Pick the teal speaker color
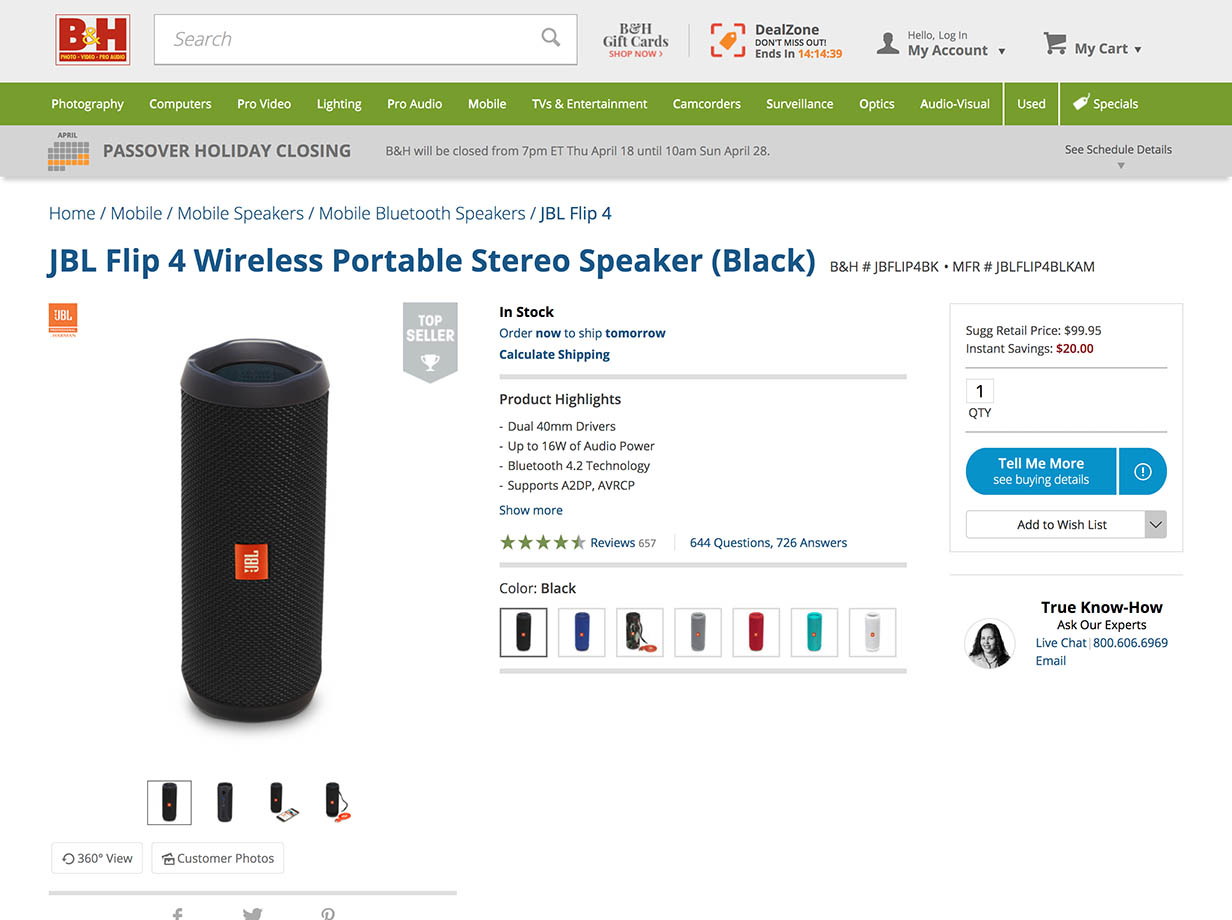The image size is (1232, 920). point(815,632)
